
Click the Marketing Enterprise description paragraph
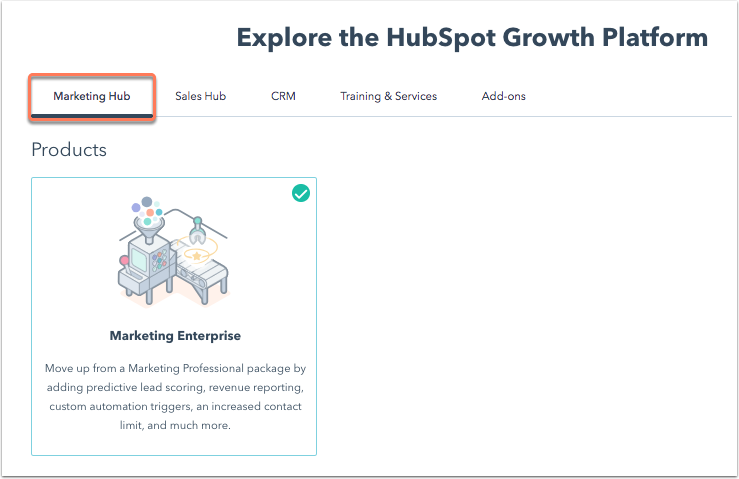[175, 396]
